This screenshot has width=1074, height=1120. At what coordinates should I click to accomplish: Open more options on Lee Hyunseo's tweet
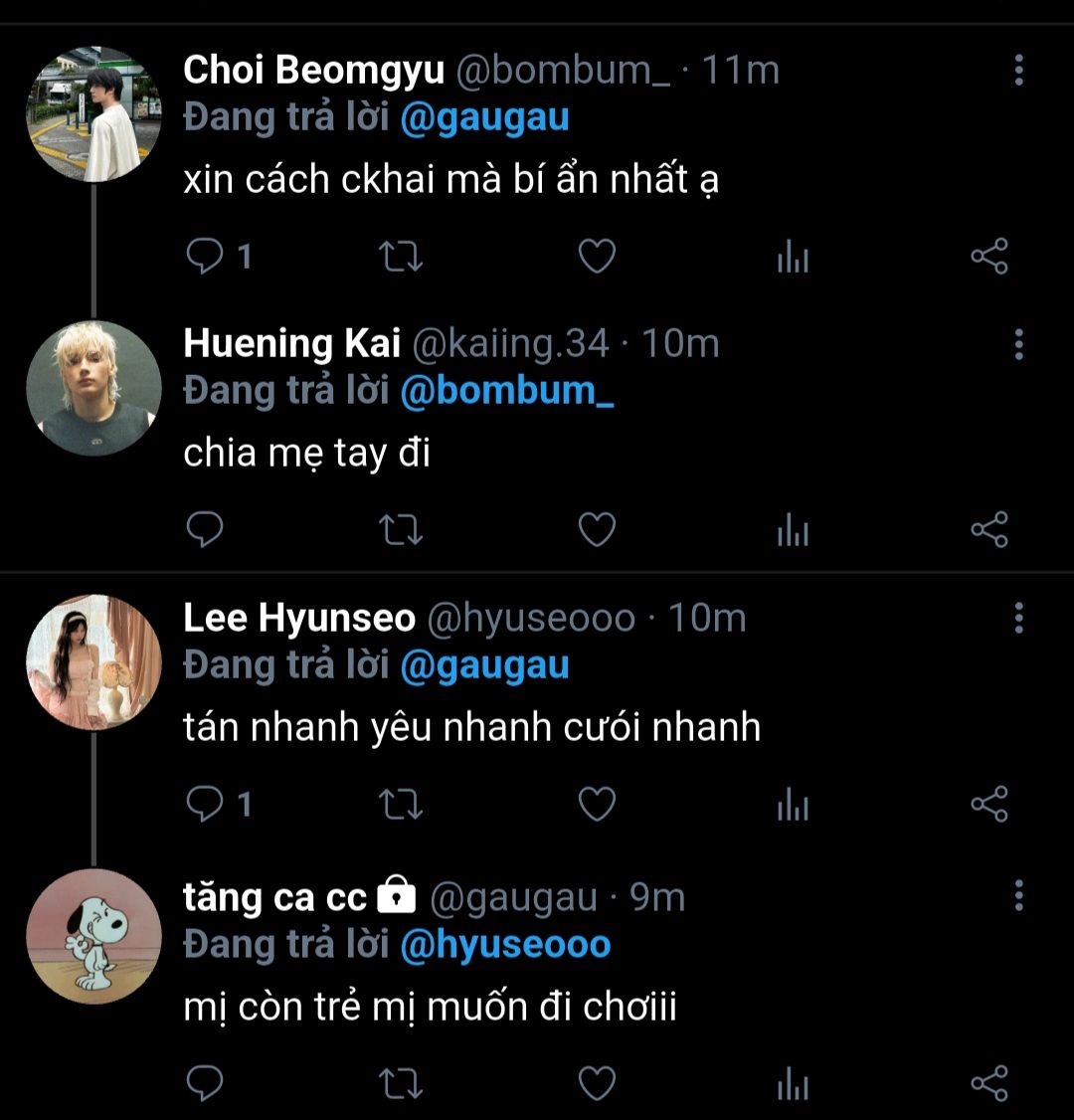1018,618
